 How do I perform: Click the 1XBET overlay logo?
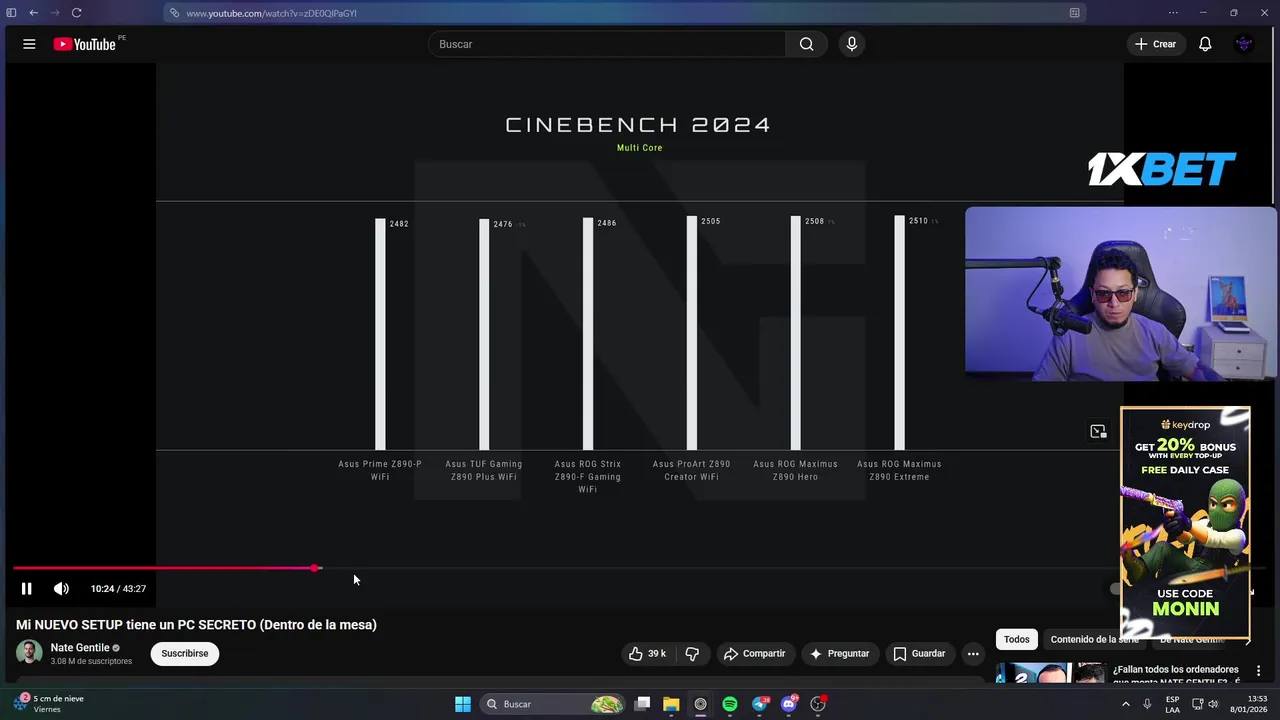(1162, 169)
